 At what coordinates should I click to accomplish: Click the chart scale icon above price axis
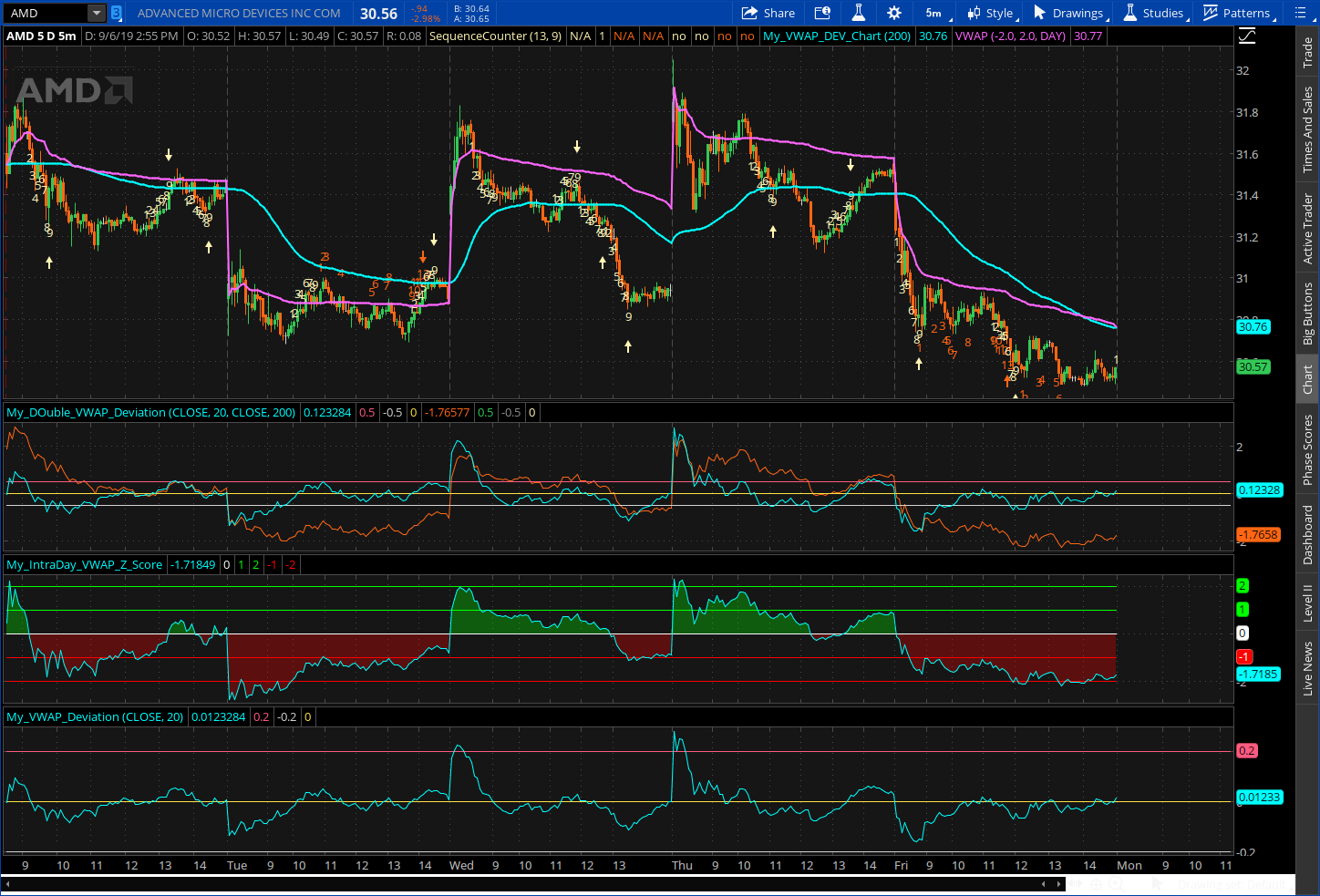pos(1247,36)
